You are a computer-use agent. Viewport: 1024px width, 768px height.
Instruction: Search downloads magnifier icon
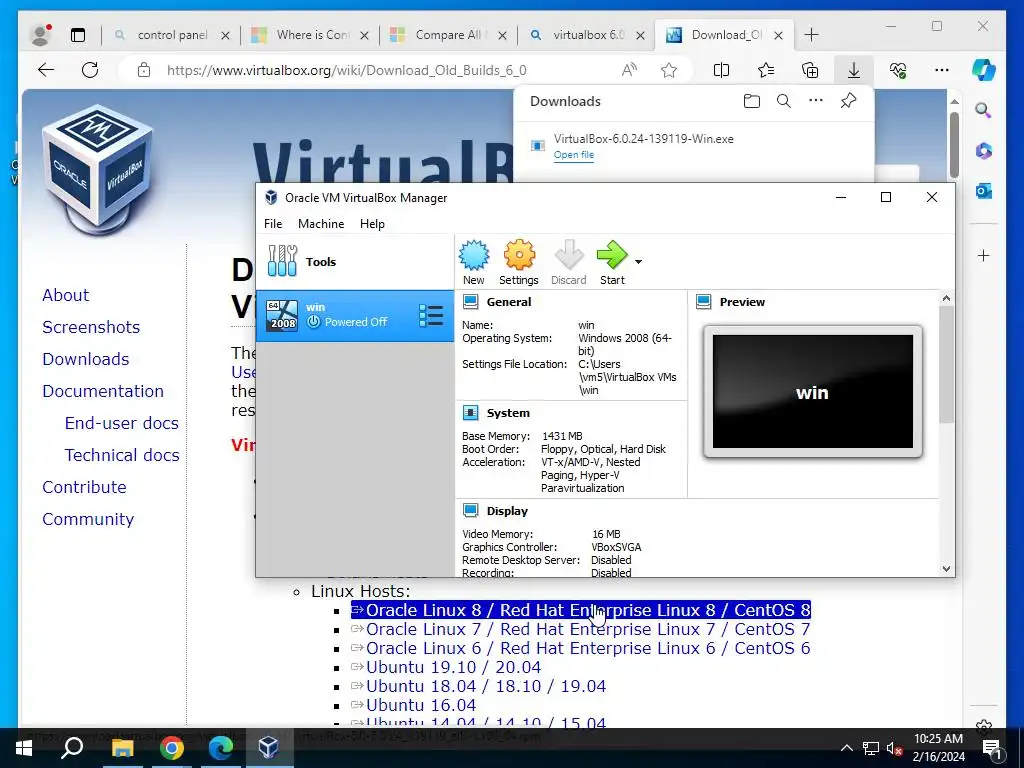(784, 101)
